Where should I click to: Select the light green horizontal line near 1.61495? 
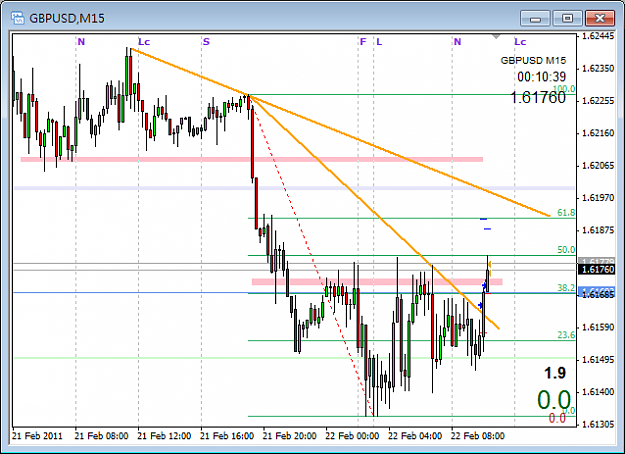pos(295,358)
